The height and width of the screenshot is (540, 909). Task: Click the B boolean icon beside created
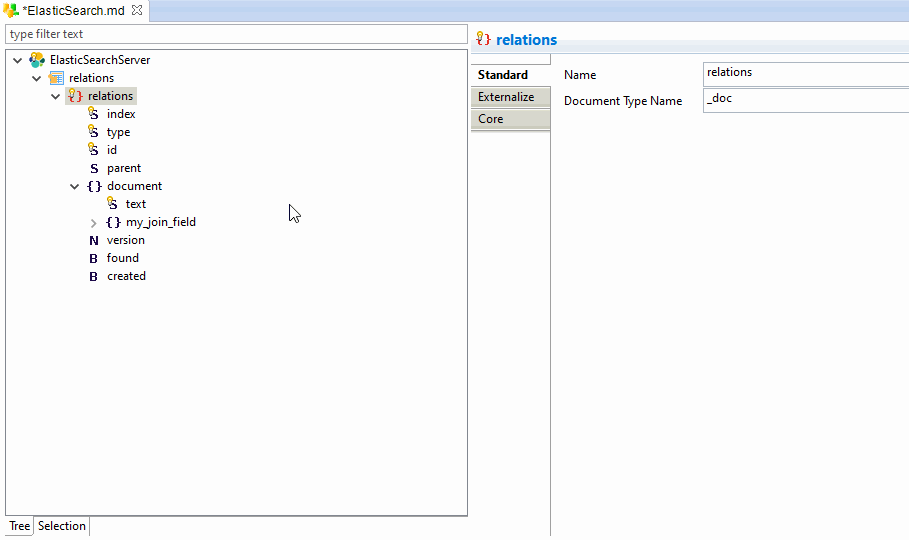(93, 277)
